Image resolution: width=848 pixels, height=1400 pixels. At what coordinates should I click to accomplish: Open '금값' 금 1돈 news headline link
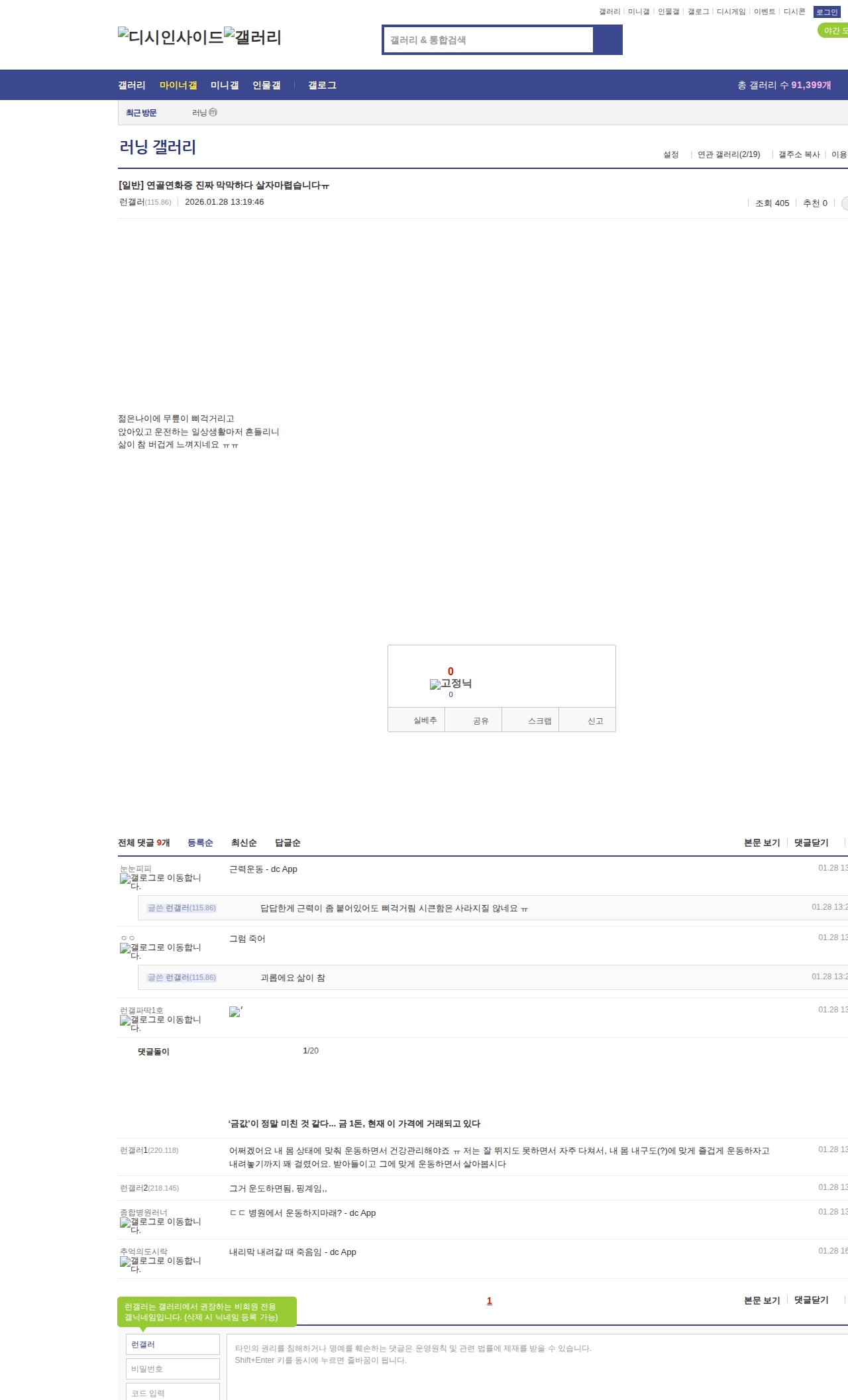click(354, 1124)
